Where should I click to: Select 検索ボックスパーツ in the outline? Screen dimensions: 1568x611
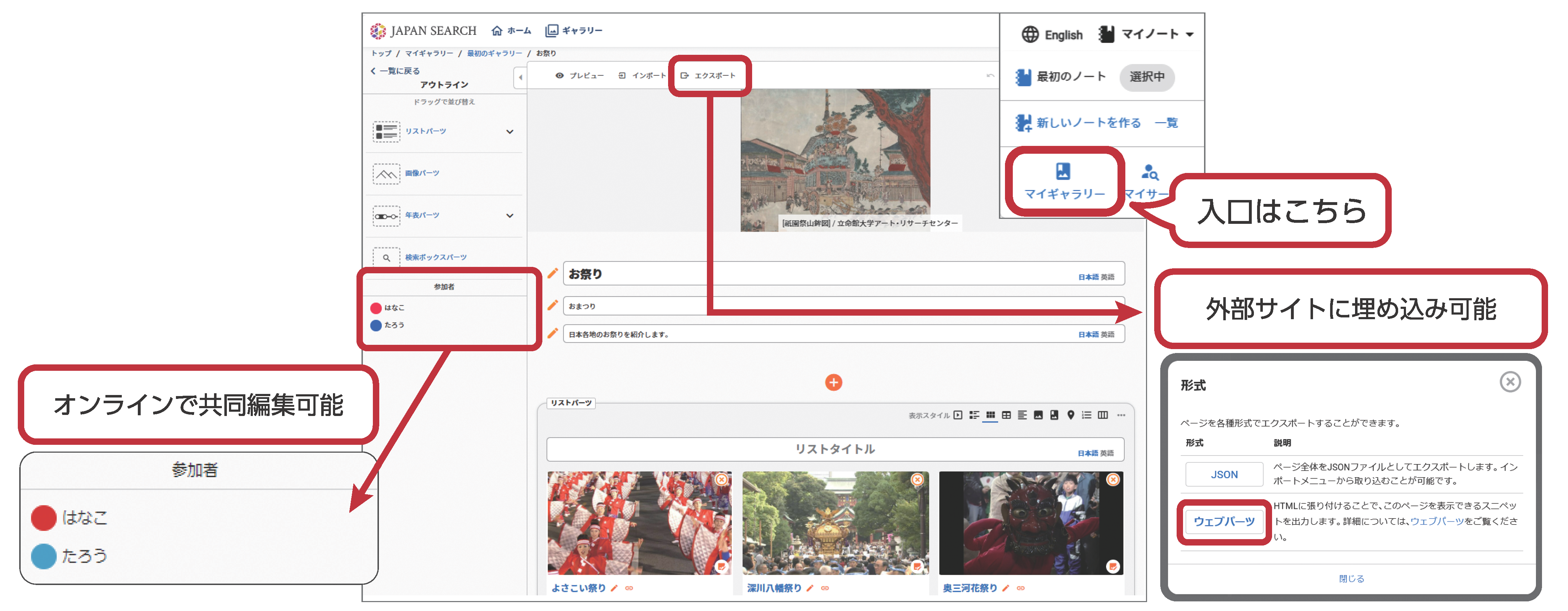click(x=436, y=258)
